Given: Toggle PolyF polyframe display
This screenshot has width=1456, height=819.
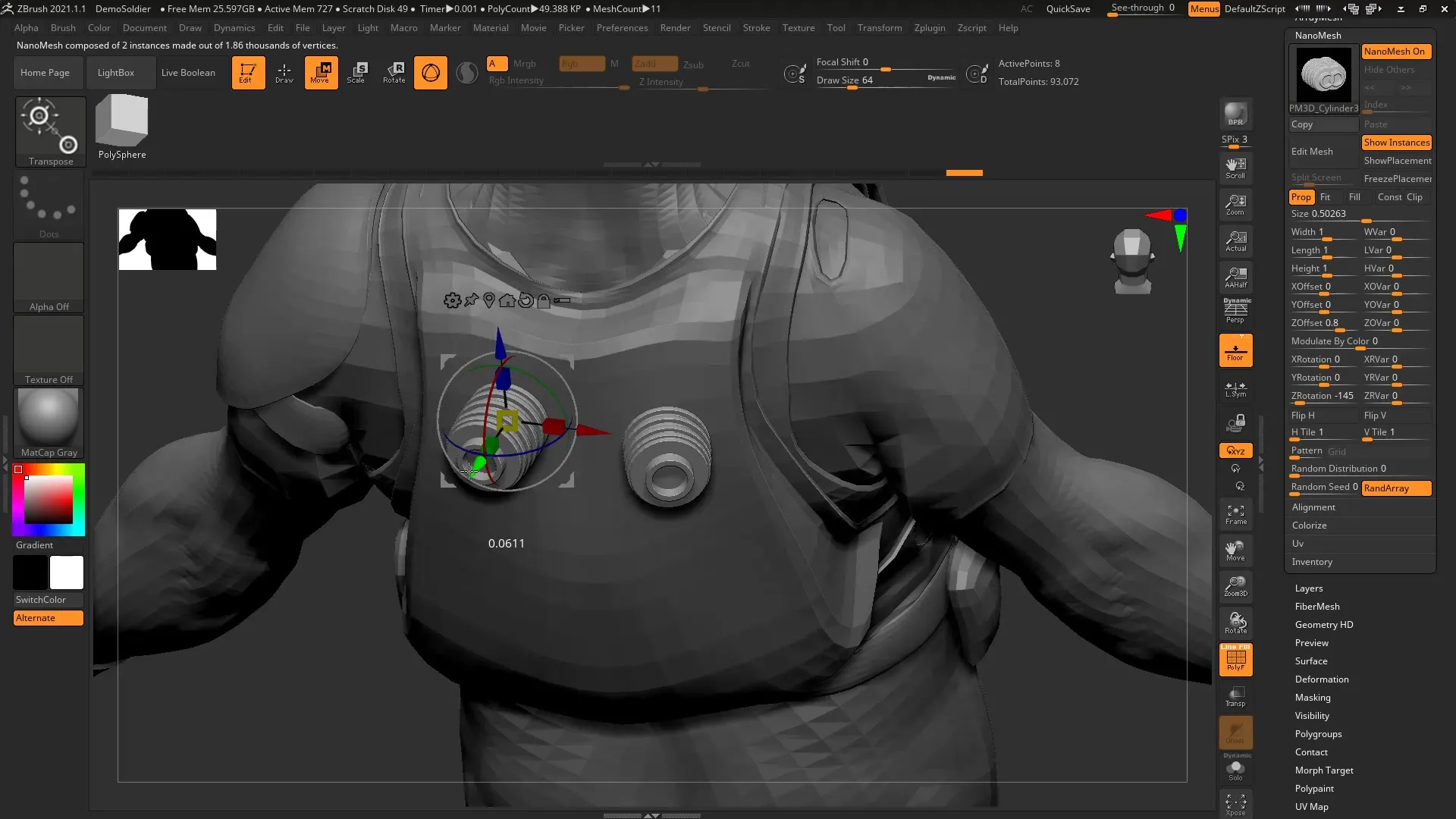Looking at the screenshot, I should point(1235,660).
